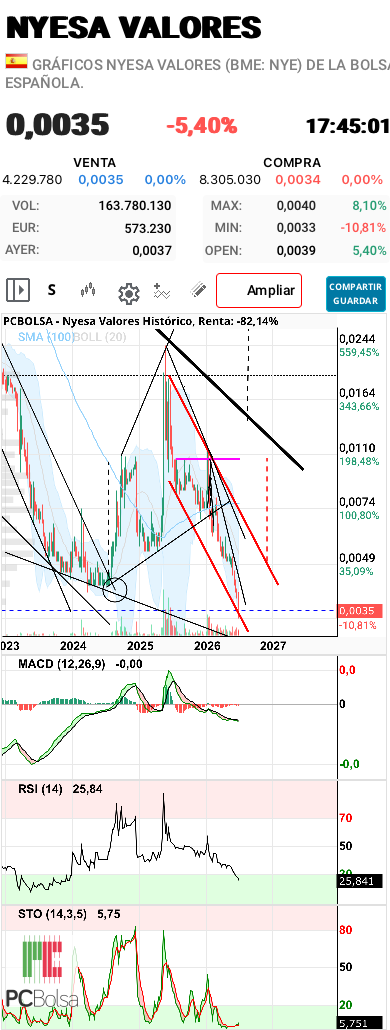Click the NYESA VALORES title
The height and width of the screenshot is (1030, 390).
coord(133,28)
